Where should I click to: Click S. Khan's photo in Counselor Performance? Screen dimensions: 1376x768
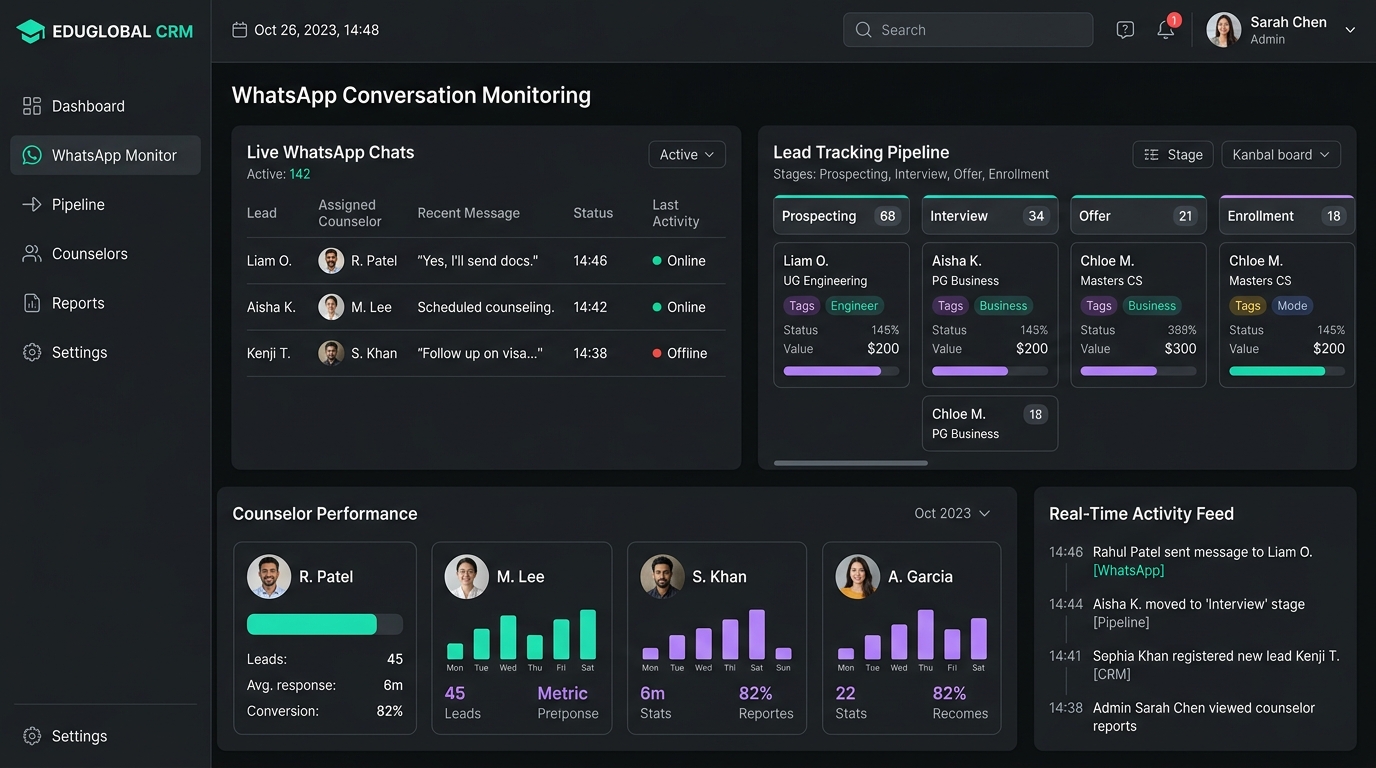pos(662,577)
